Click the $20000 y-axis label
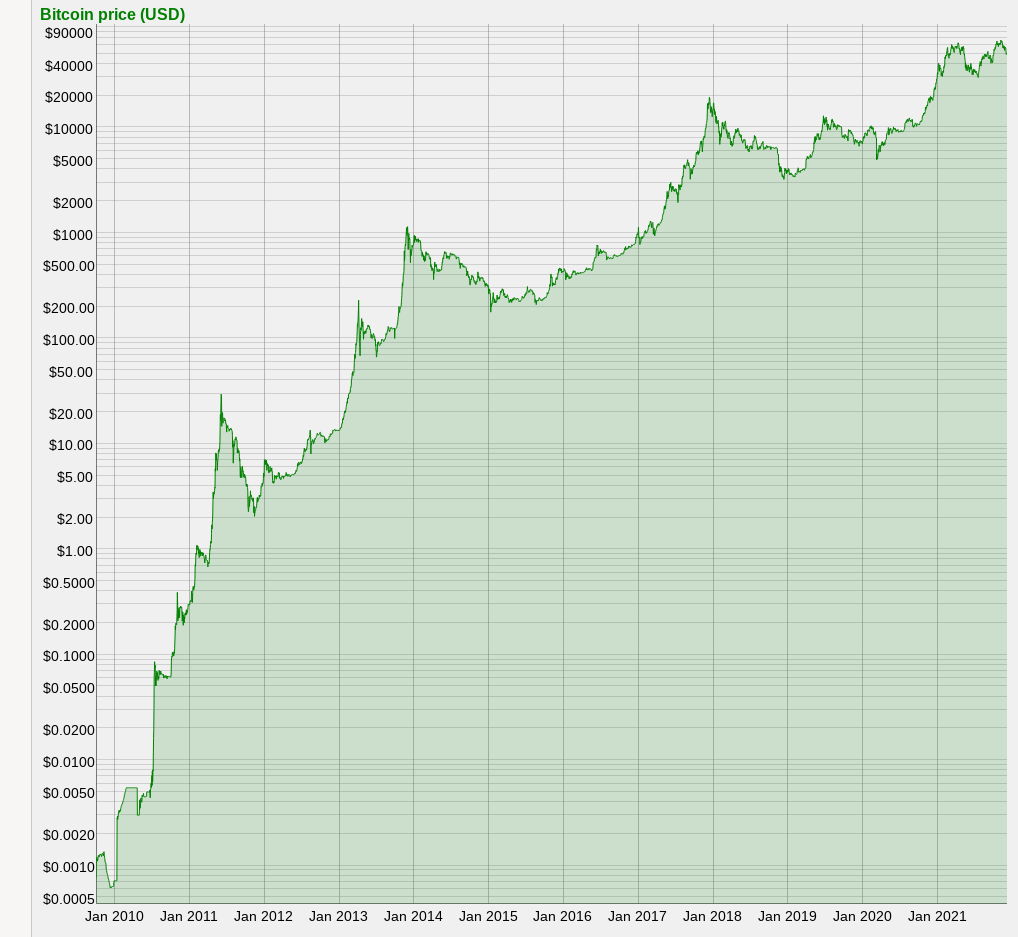1018x937 pixels. (69, 97)
